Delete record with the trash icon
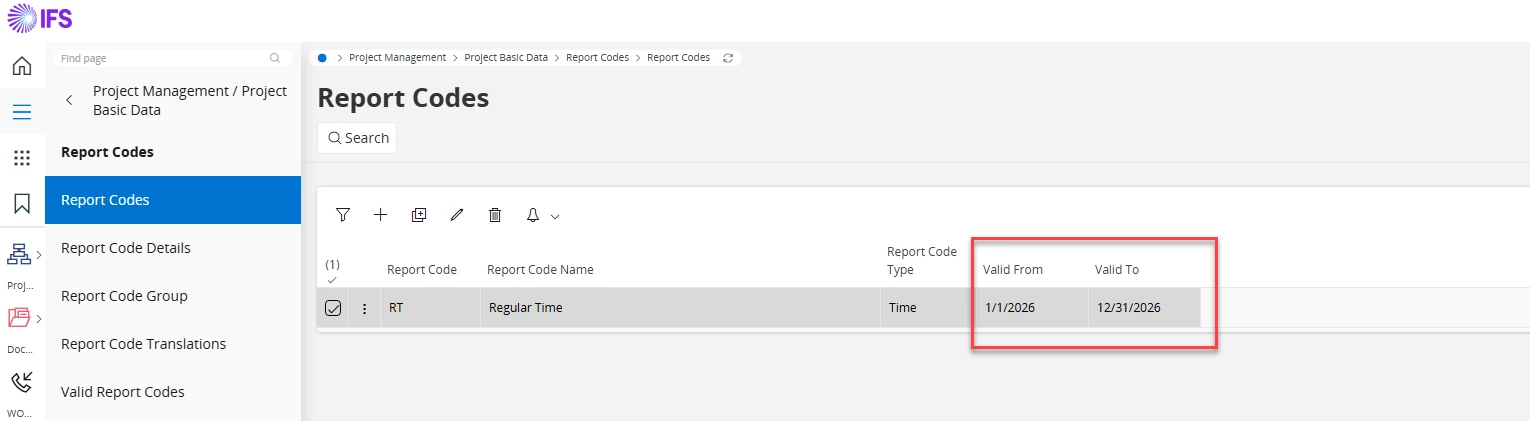 [495, 215]
